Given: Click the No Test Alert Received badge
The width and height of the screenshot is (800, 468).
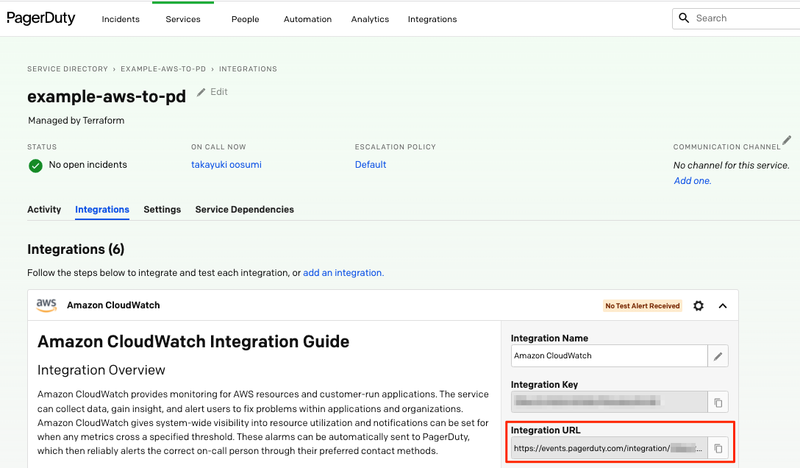Looking at the screenshot, I should pos(642,306).
